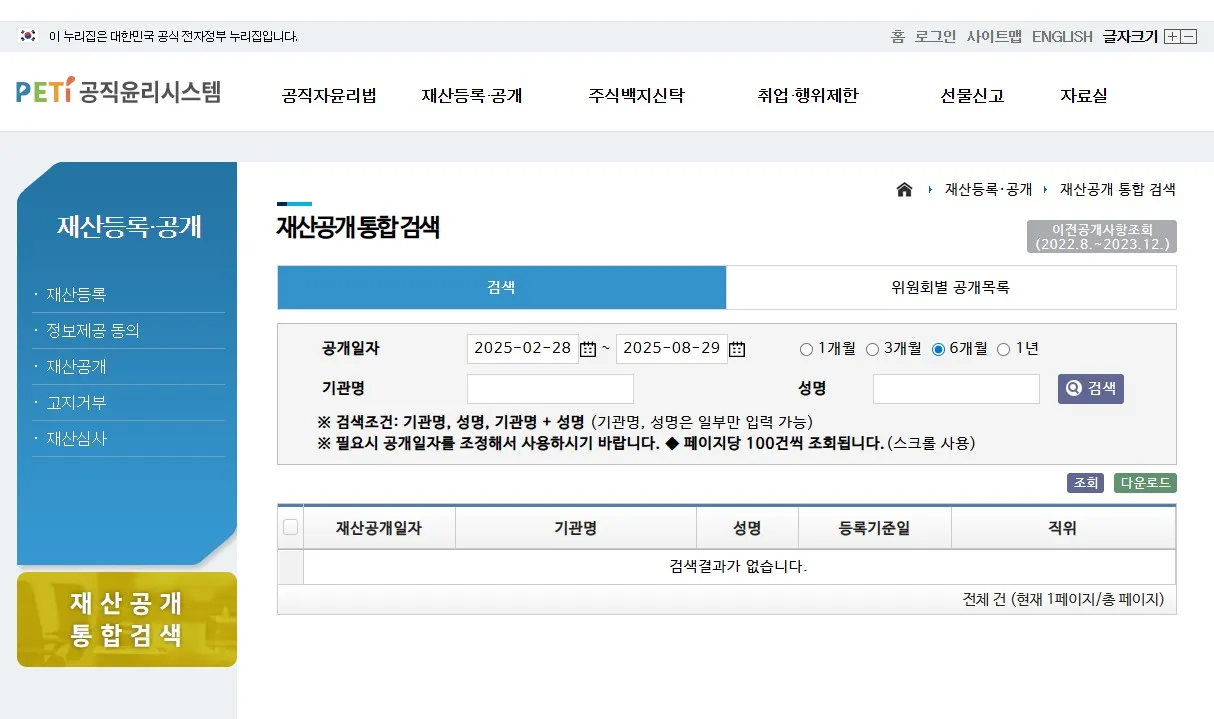This screenshot has width=1214, height=719.
Task: Click the 이전공개사항조회 history button
Action: (x=1100, y=236)
